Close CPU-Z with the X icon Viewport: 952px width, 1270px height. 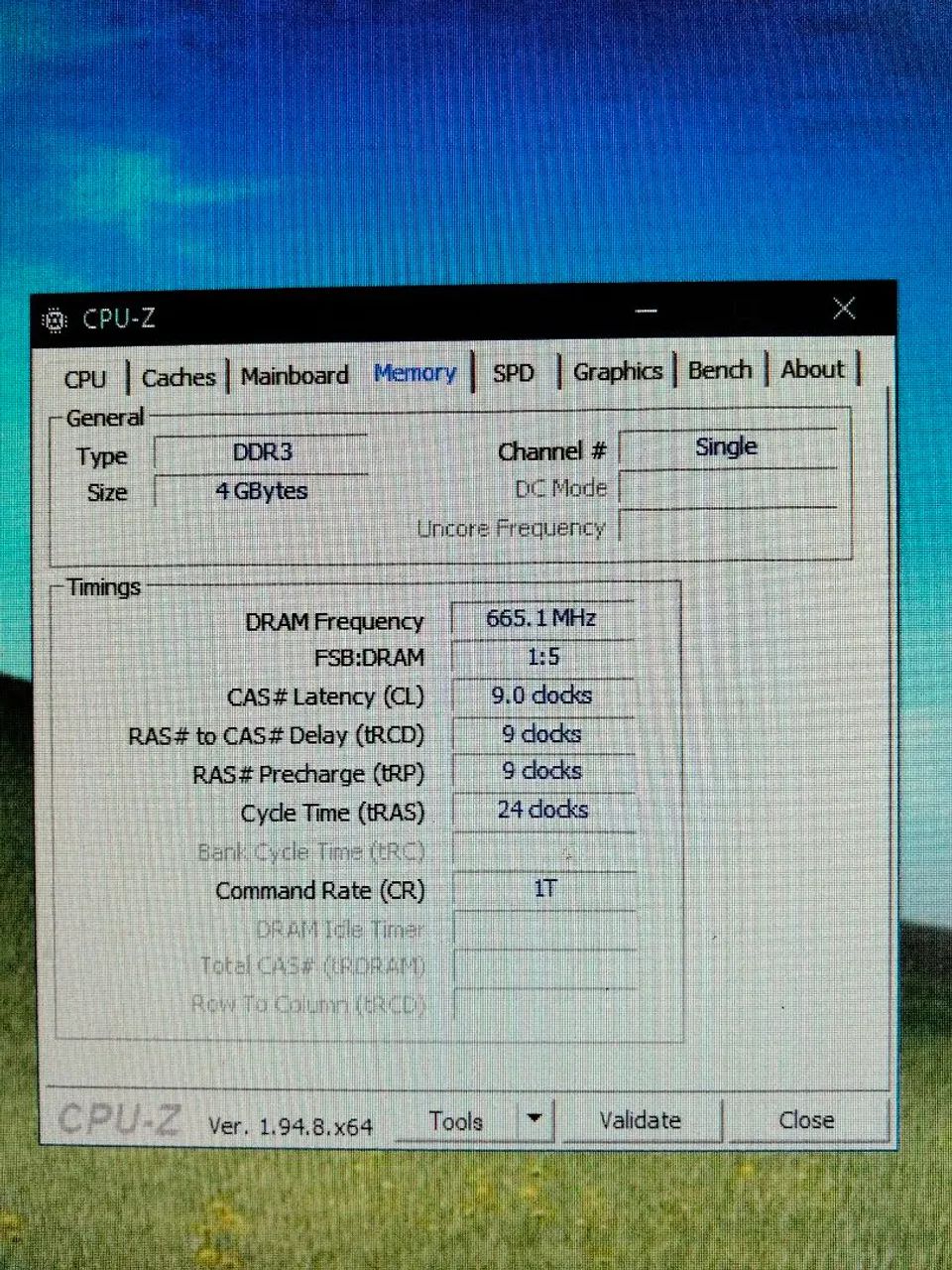click(844, 309)
